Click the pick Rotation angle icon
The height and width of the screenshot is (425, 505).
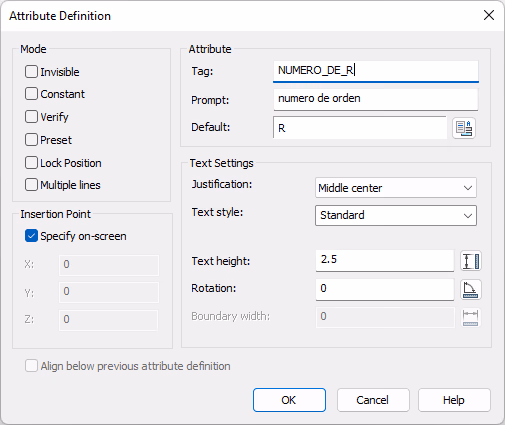point(471,289)
